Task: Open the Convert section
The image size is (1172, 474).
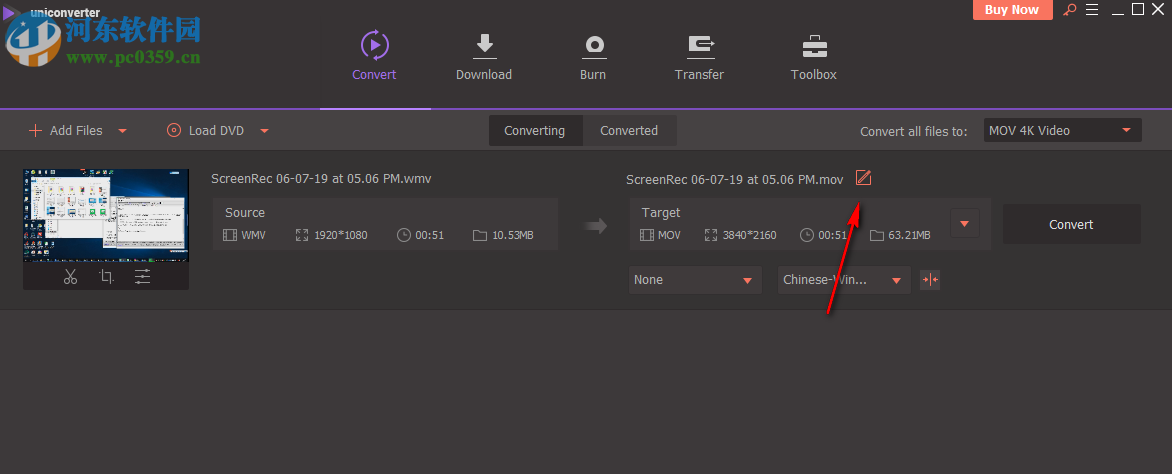Action: pyautogui.click(x=374, y=55)
